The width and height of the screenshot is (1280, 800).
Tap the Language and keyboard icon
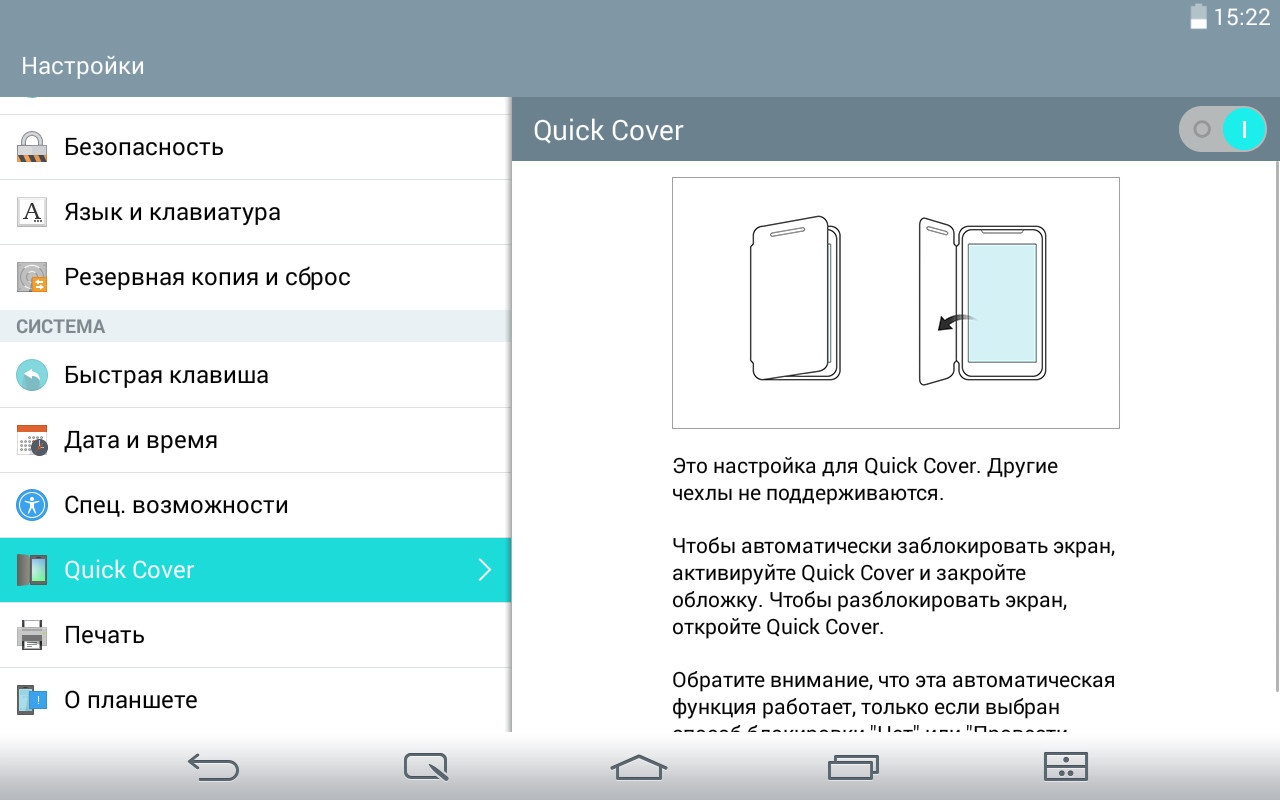[32, 212]
